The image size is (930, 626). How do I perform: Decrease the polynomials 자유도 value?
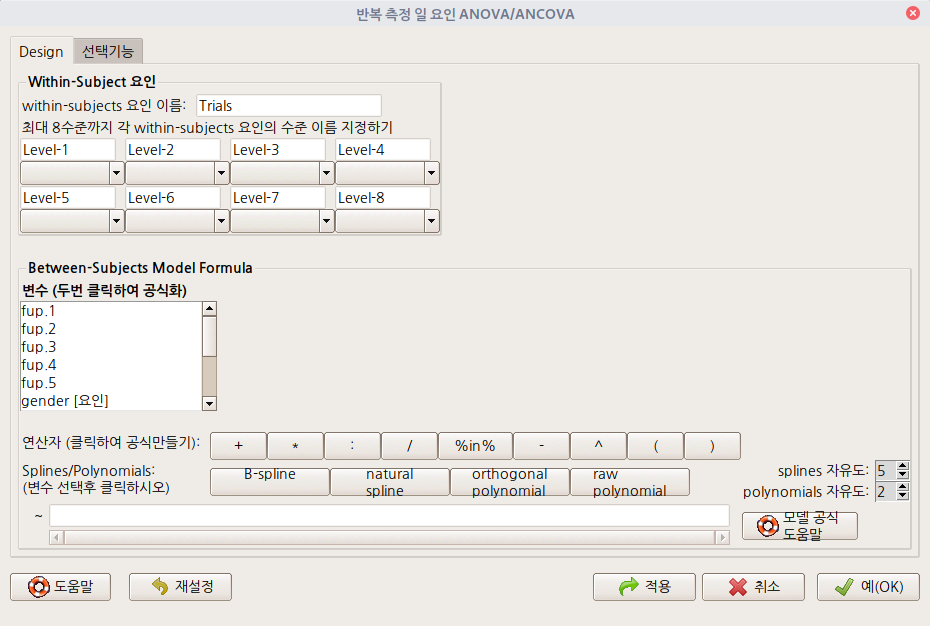(x=903, y=496)
